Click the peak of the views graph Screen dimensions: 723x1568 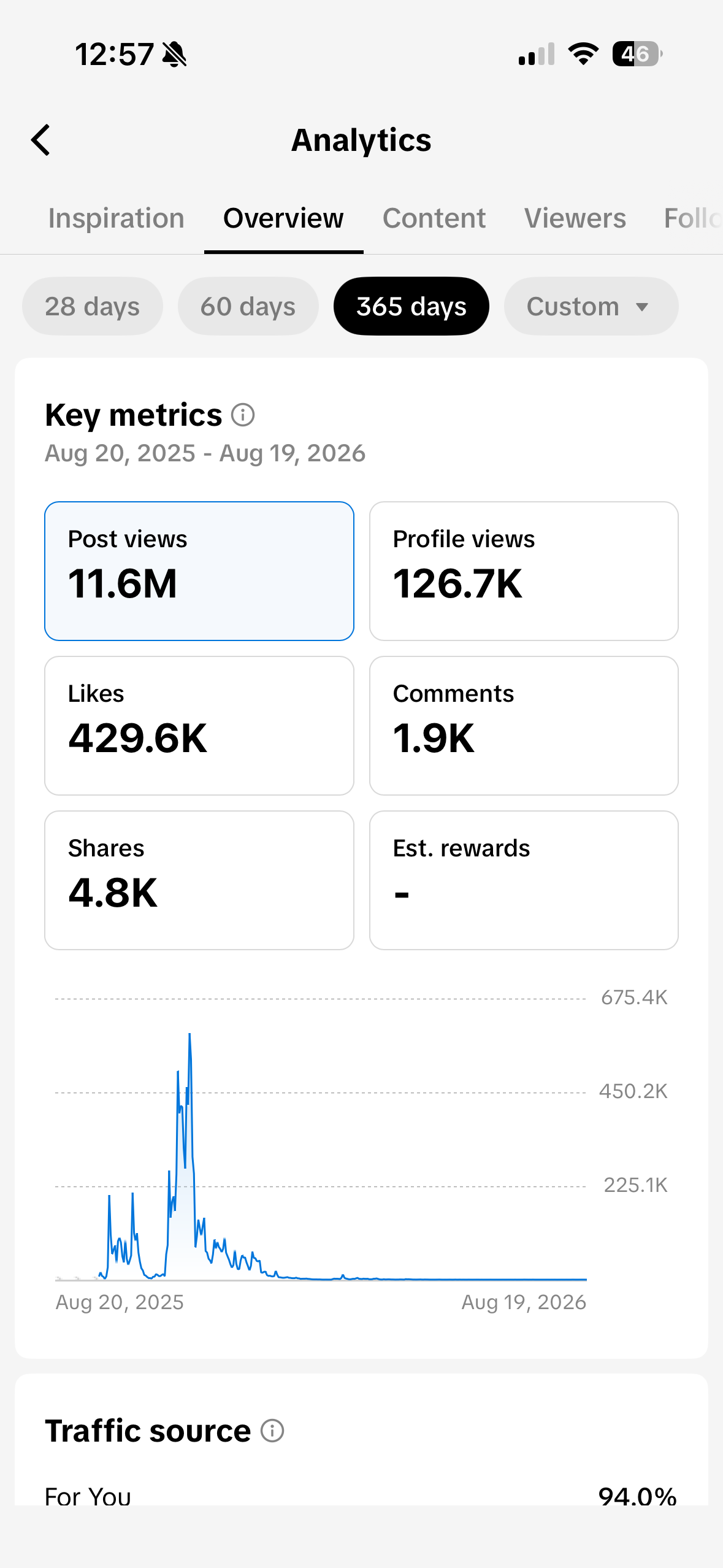(189, 1035)
